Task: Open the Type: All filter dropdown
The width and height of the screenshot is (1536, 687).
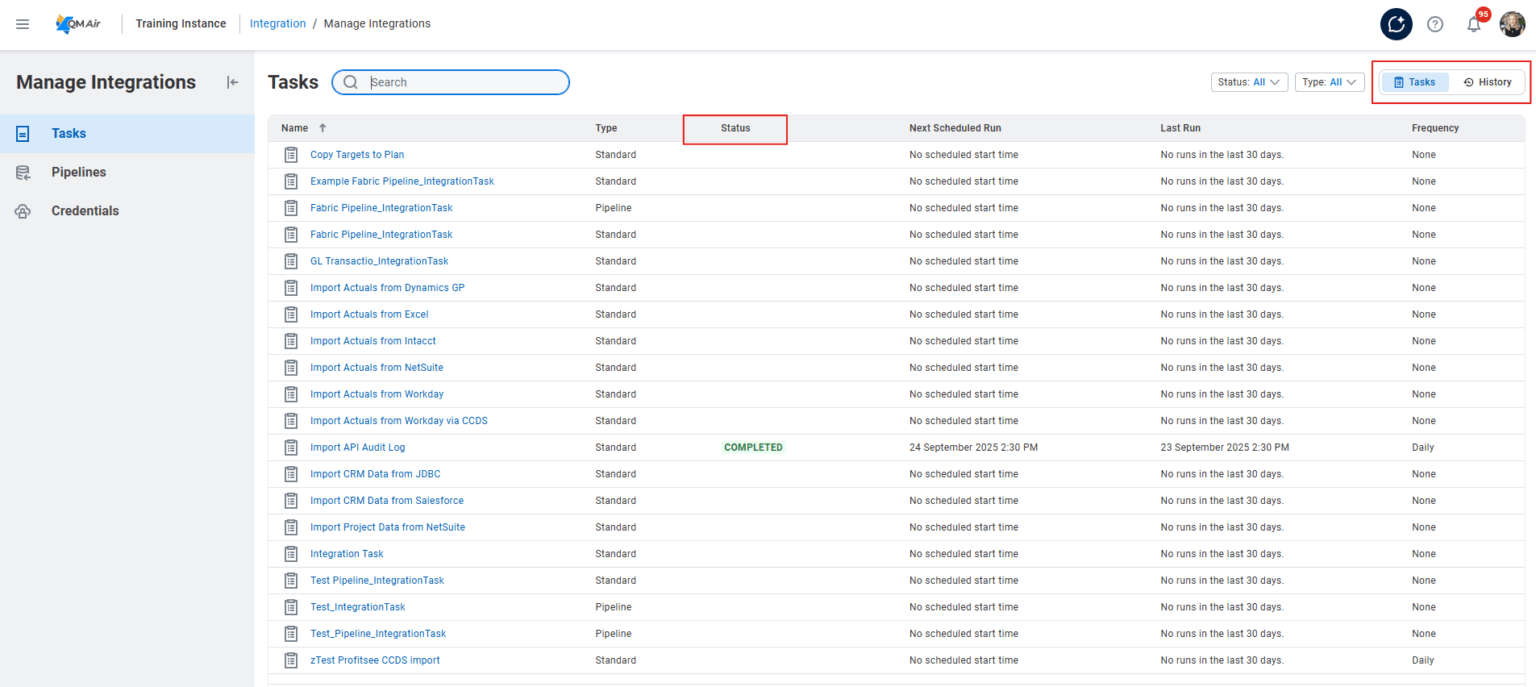Action: click(x=1330, y=82)
